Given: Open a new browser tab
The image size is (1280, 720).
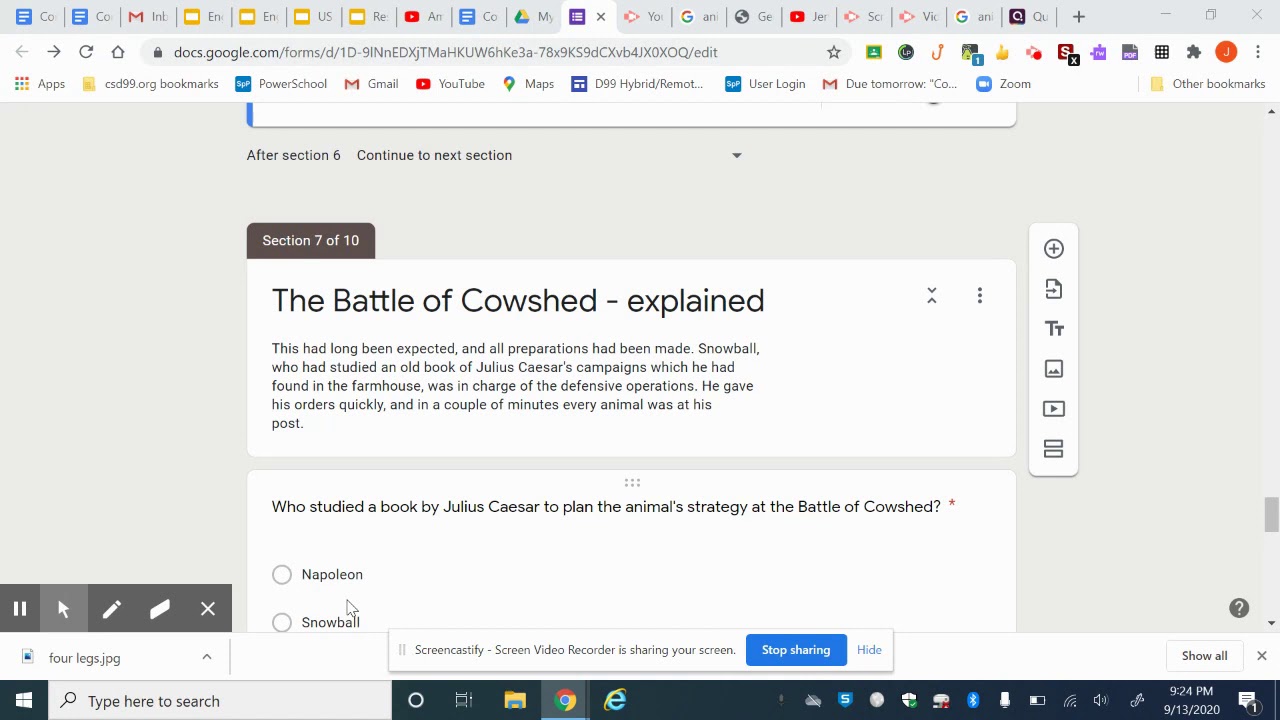Looking at the screenshot, I should [x=1078, y=17].
